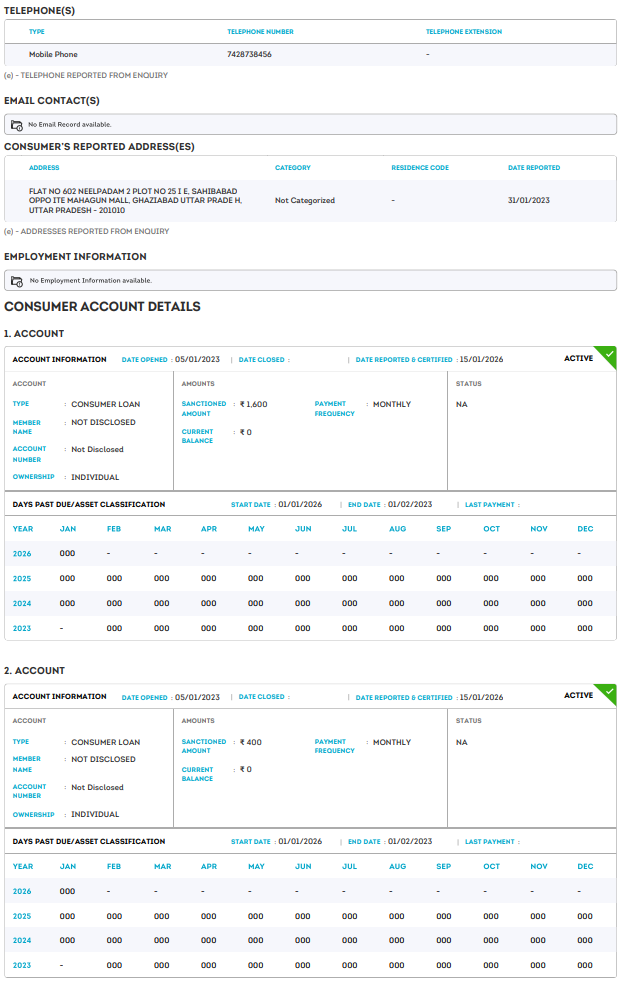
Task: Click the Telephone Extension column header
Action: click(463, 32)
